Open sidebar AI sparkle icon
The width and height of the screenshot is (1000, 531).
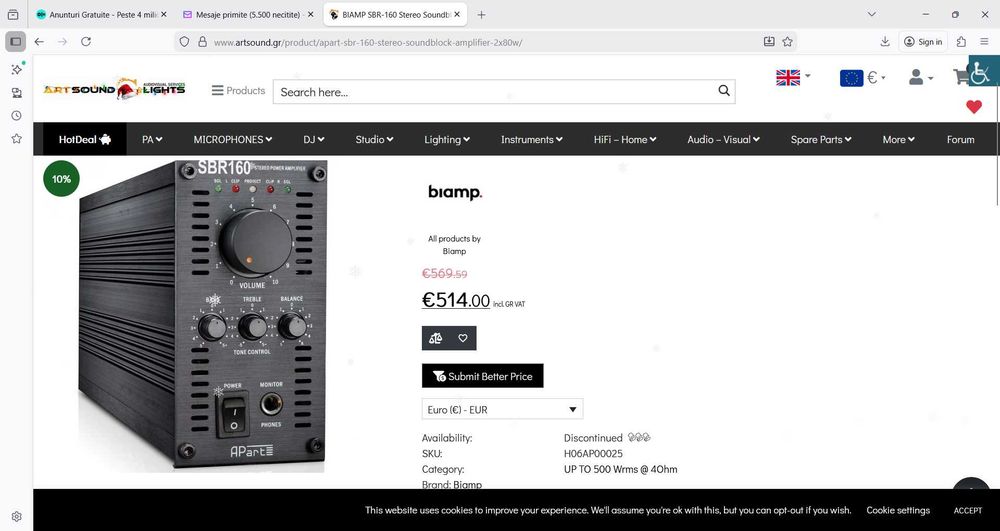pyautogui.click(x=17, y=69)
